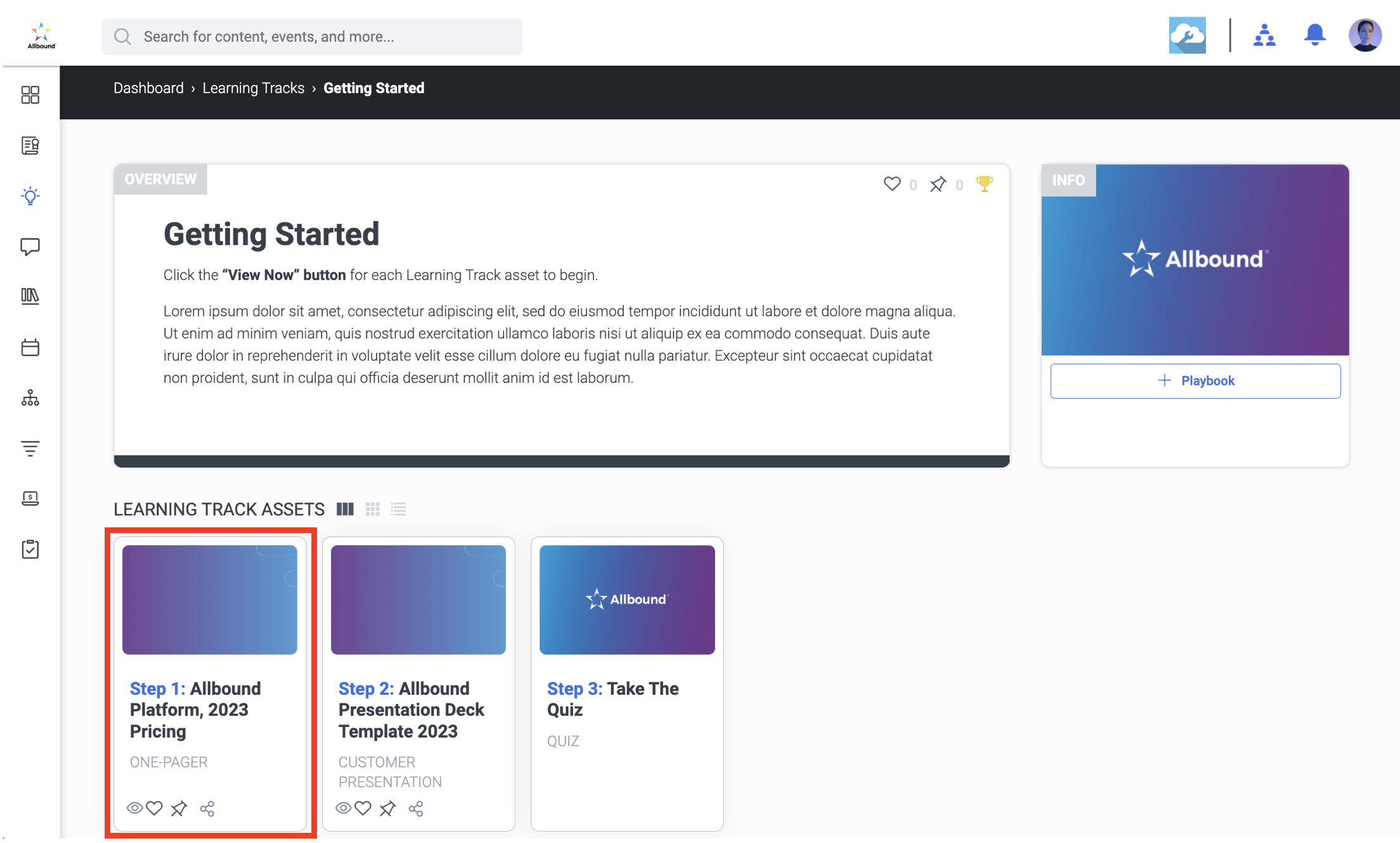Open the dollar laptop icon in sidebar
The image size is (1400, 843).
[30, 499]
